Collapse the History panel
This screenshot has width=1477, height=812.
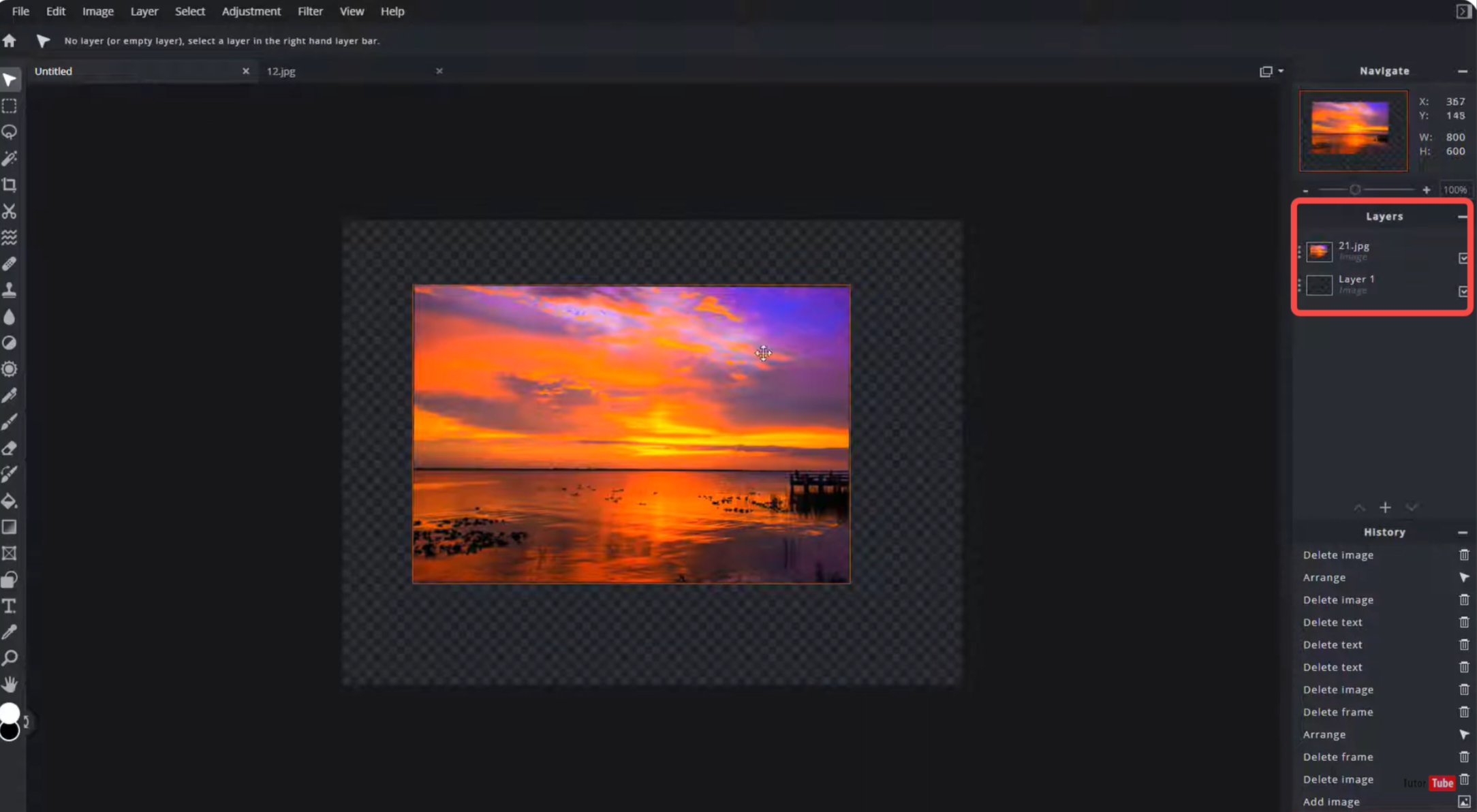(x=1463, y=532)
